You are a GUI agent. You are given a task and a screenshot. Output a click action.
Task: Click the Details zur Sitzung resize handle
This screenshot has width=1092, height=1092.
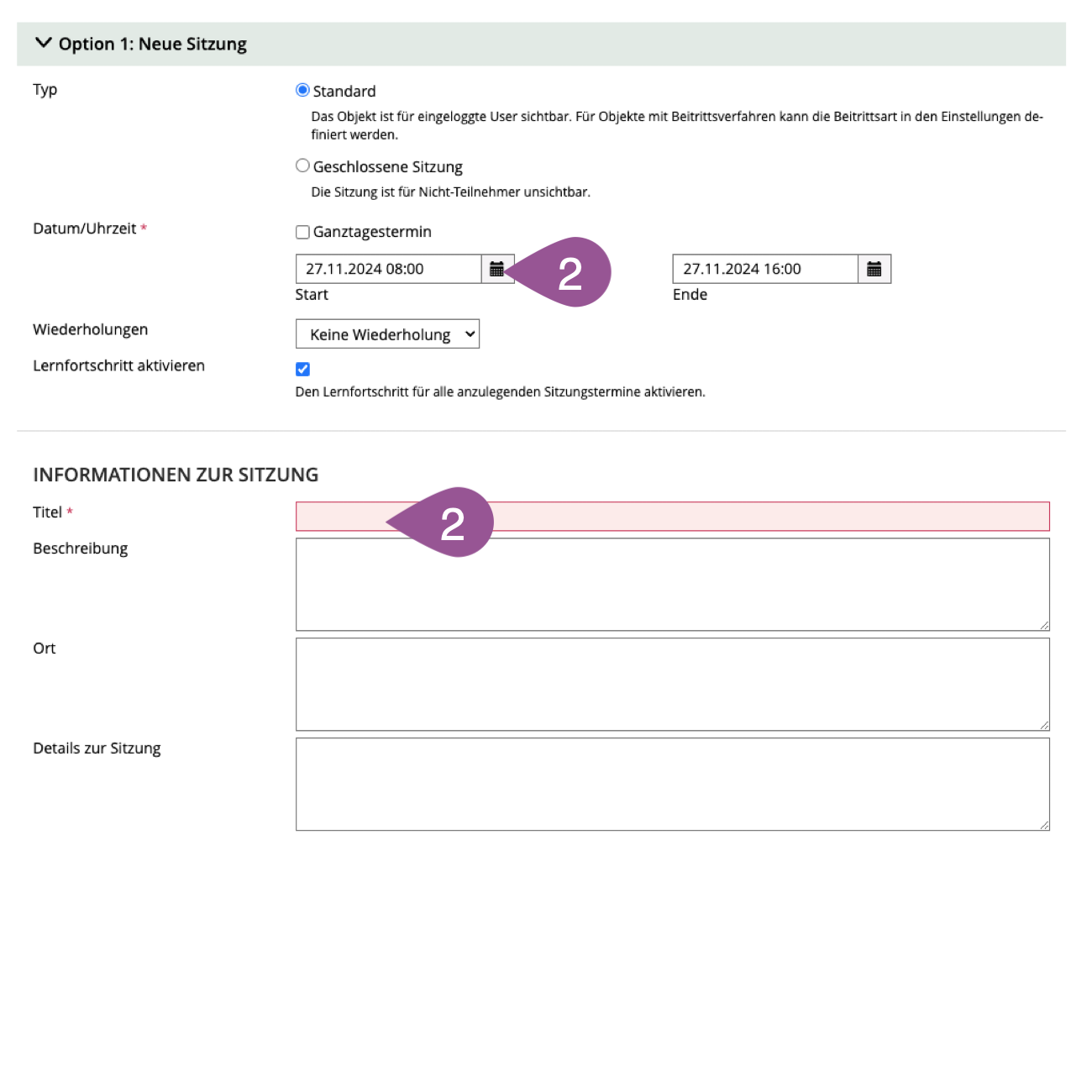click(1044, 825)
